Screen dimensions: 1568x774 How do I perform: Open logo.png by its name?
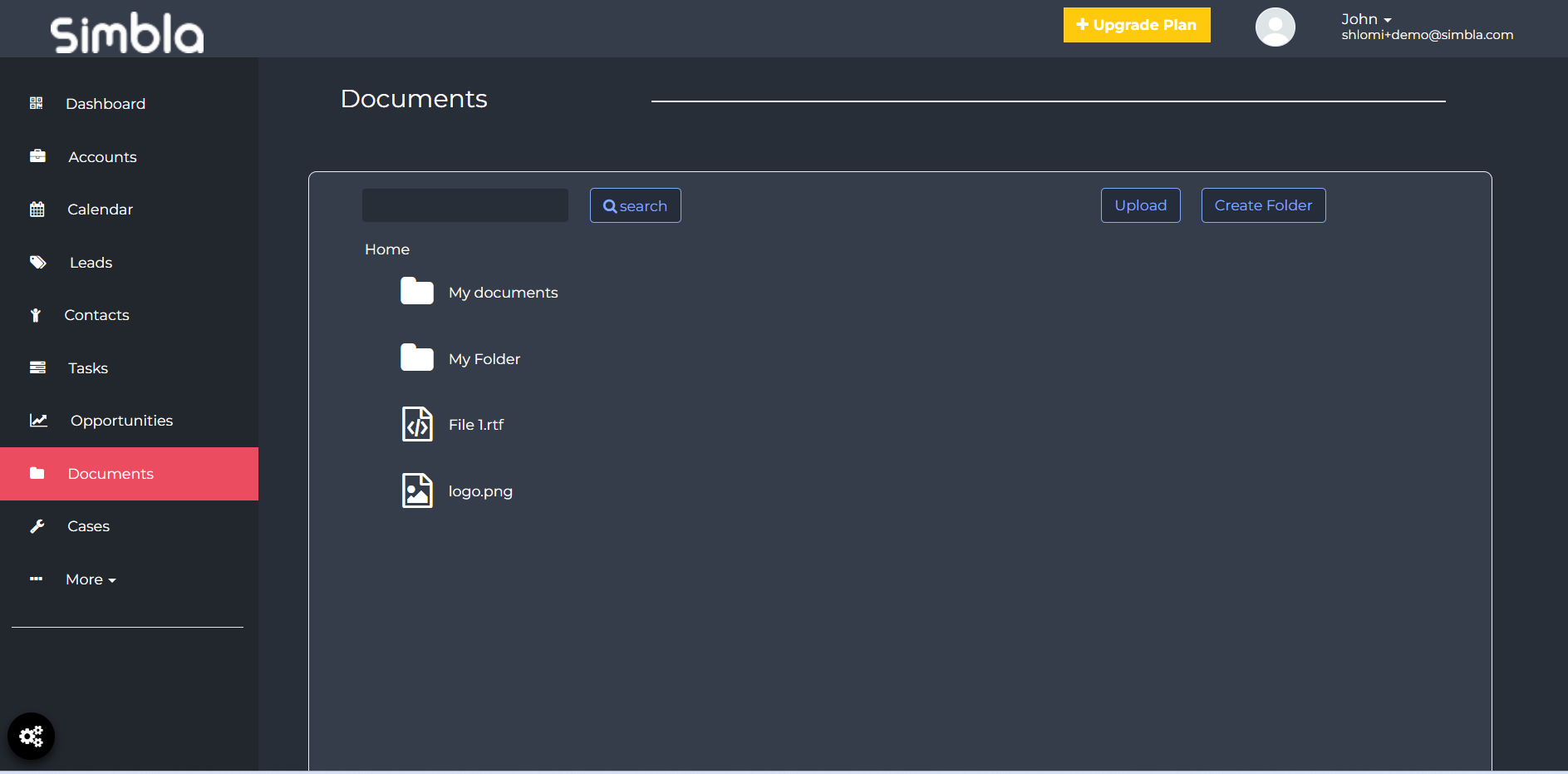[x=480, y=491]
